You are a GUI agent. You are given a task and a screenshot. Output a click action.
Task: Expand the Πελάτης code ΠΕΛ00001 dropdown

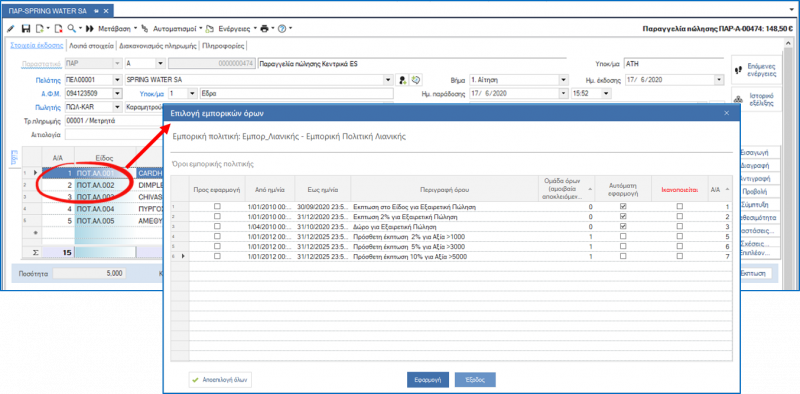pyautogui.click(x=117, y=80)
